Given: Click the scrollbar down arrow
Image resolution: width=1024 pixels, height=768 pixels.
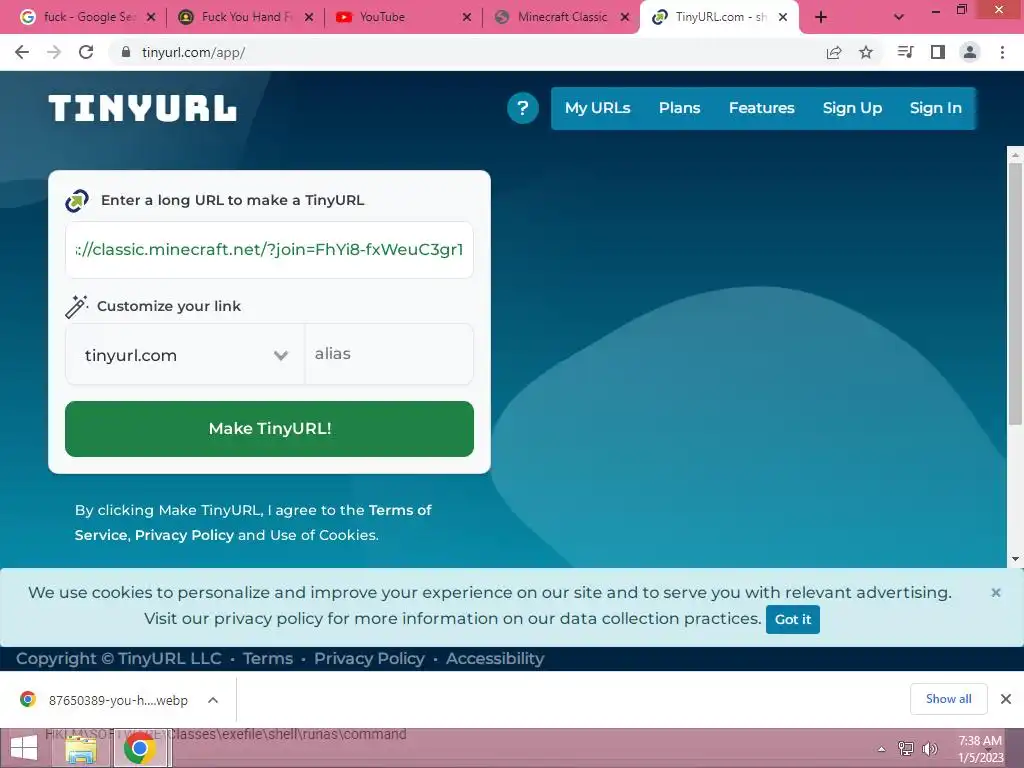Looking at the screenshot, I should [x=1015, y=559].
